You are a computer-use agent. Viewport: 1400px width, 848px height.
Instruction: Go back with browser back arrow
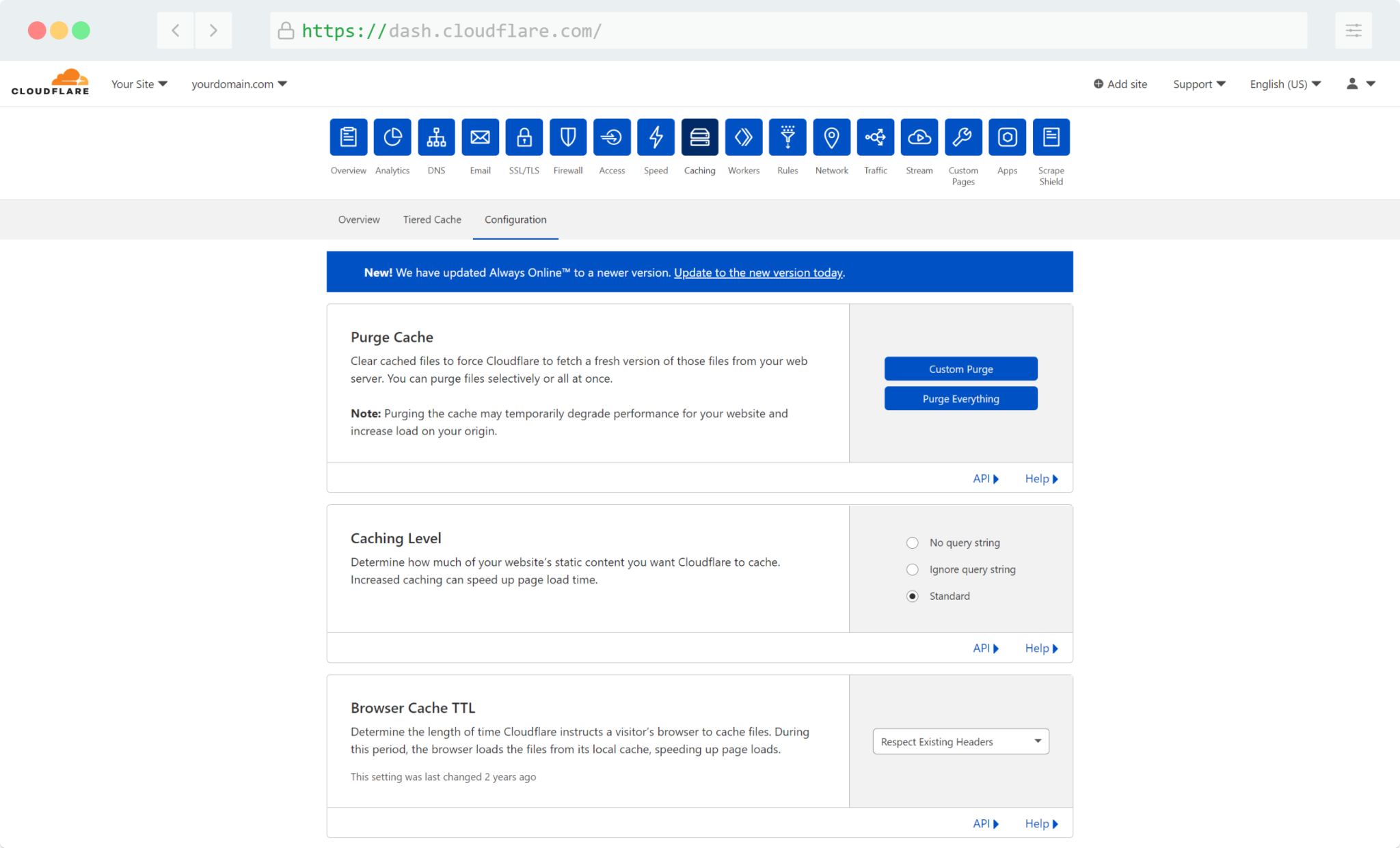click(x=176, y=30)
